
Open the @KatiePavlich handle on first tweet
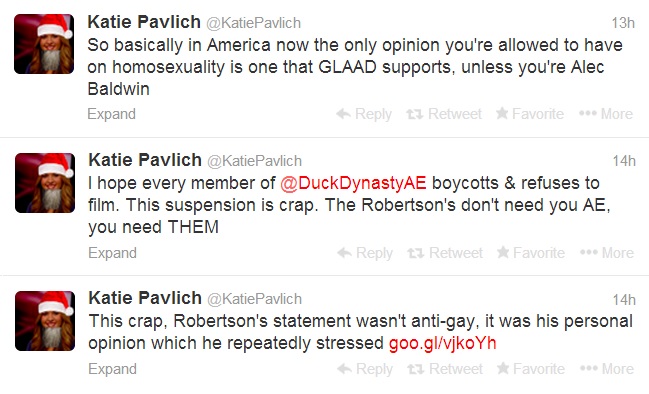[253, 23]
